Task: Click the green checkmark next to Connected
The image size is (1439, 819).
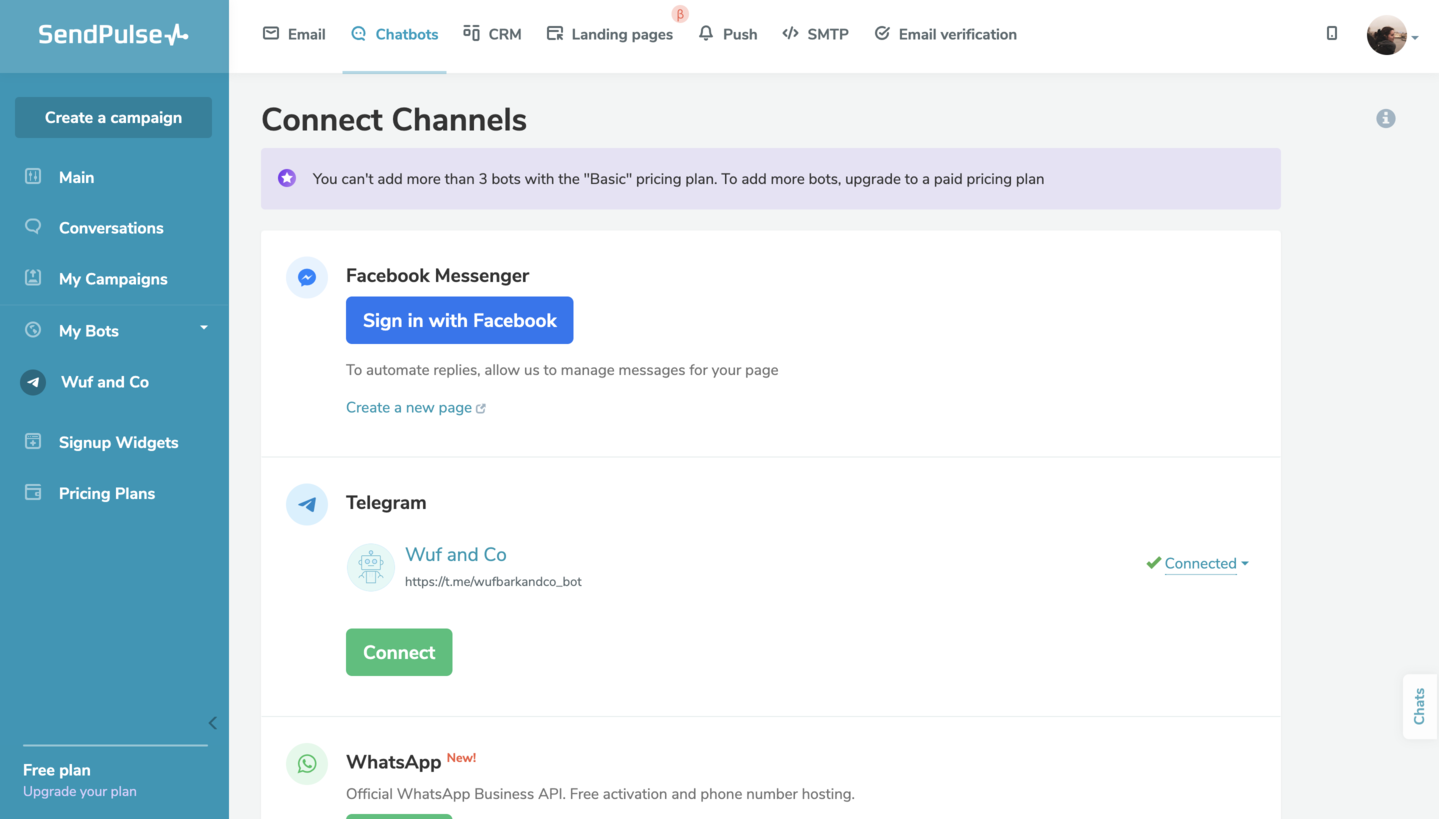Action: point(1153,563)
